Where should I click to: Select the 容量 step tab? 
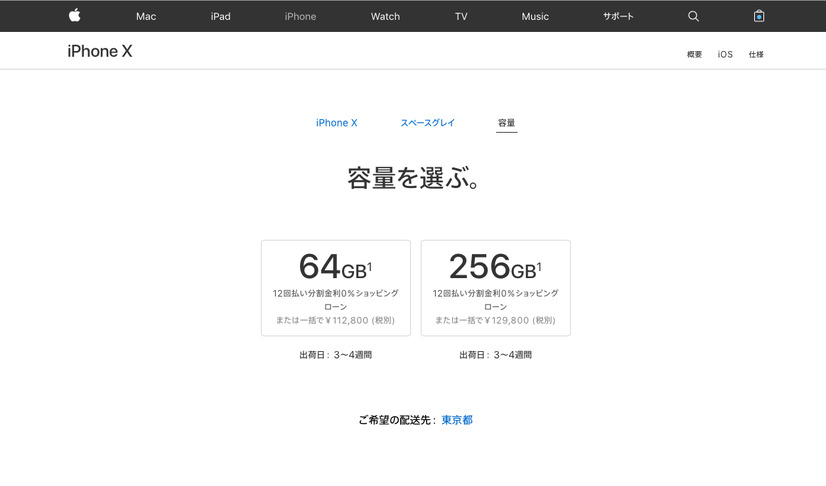pos(506,123)
